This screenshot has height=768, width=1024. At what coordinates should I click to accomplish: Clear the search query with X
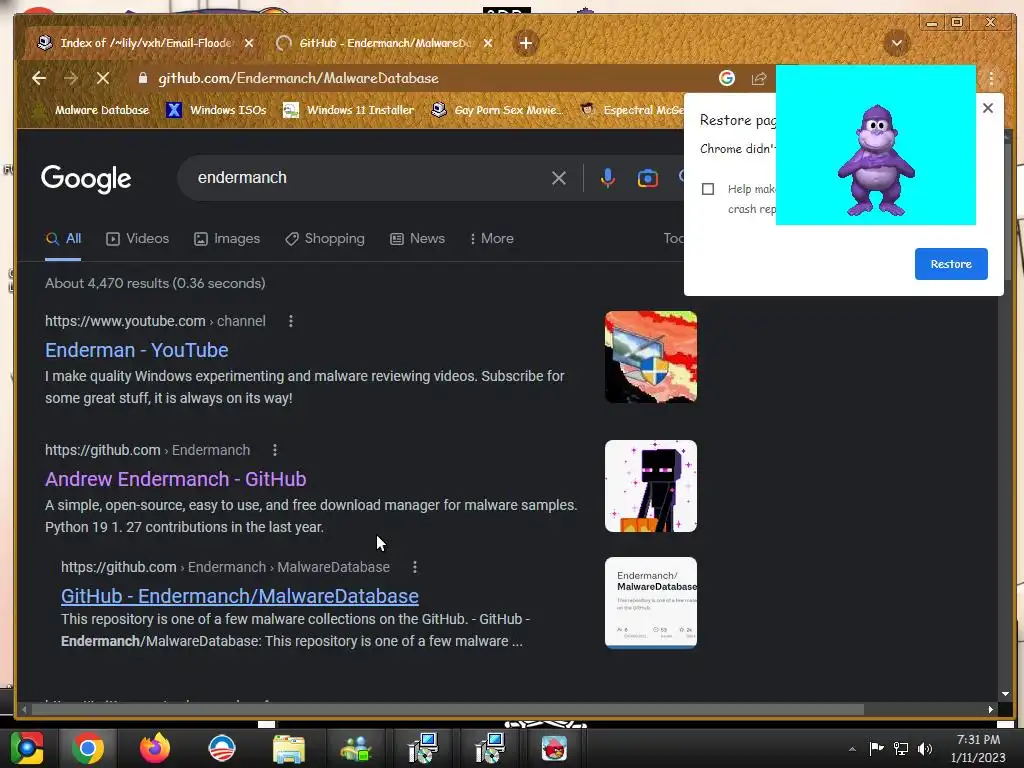tap(558, 178)
